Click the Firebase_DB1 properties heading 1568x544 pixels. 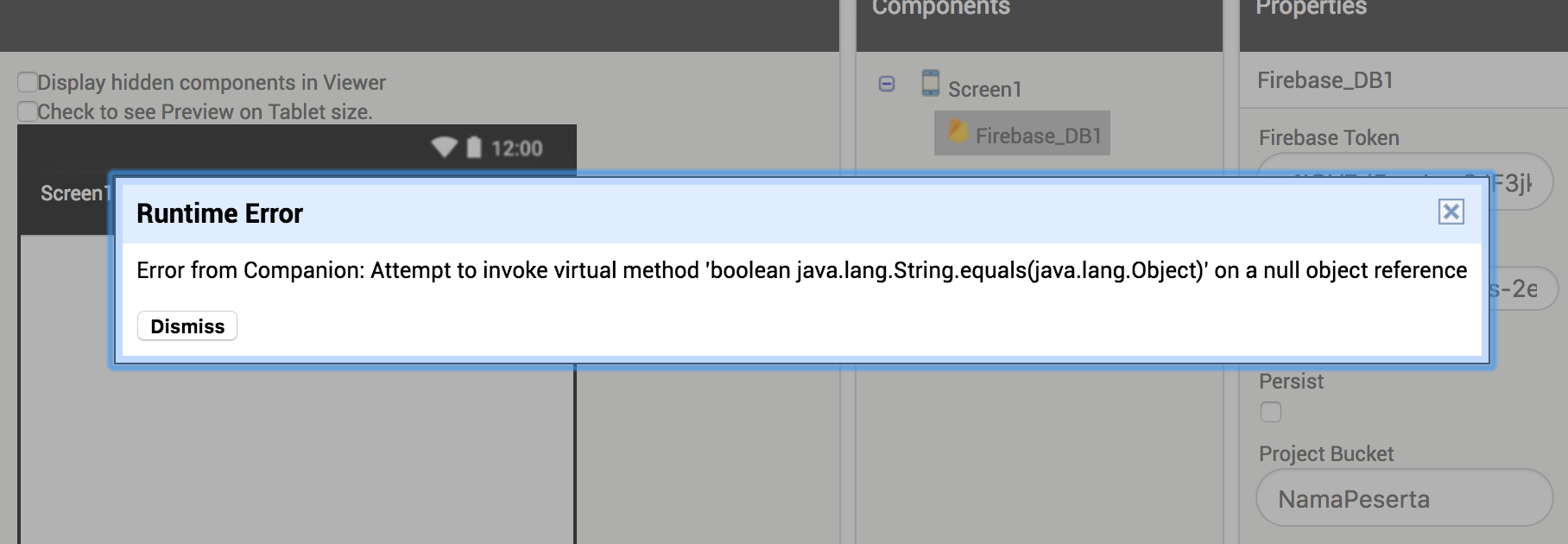point(1325,80)
